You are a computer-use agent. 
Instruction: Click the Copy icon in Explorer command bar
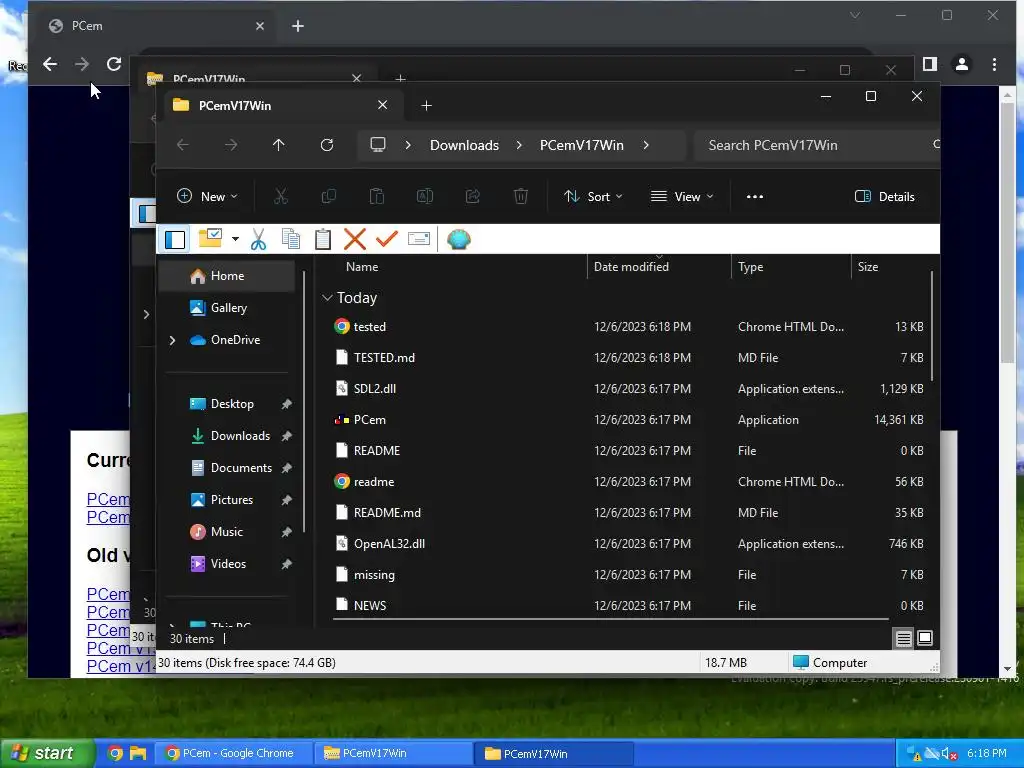(x=328, y=197)
